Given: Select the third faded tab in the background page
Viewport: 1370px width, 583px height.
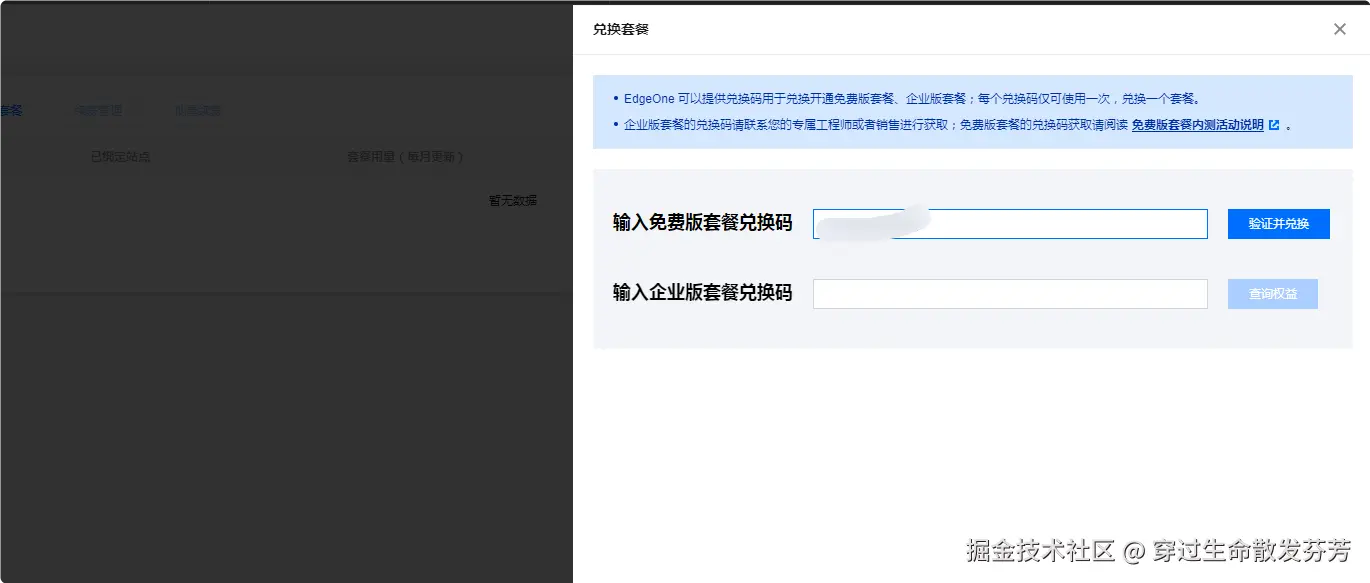Looking at the screenshot, I should click(197, 110).
